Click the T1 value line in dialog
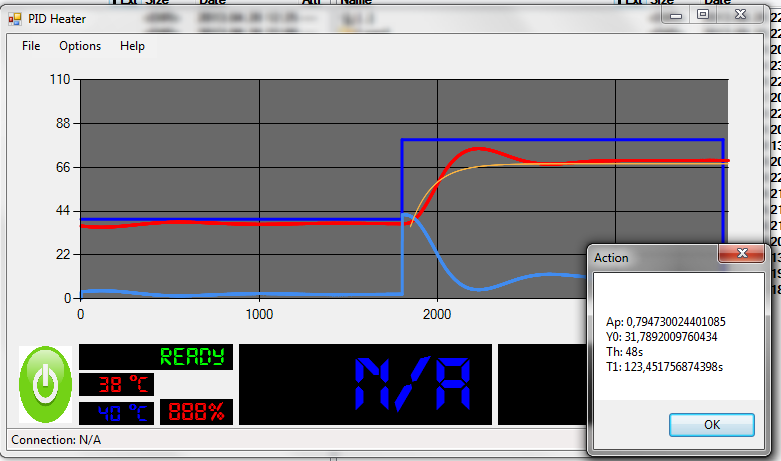Screen dimensions: 781x461 pos(664,367)
